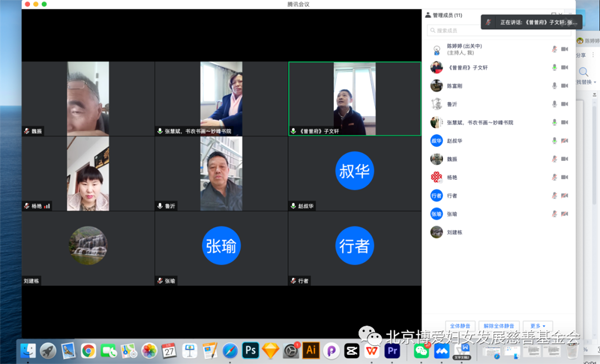Unmute 魏振's microphone in member list
Viewport: 600px width, 364px height.
554,159
